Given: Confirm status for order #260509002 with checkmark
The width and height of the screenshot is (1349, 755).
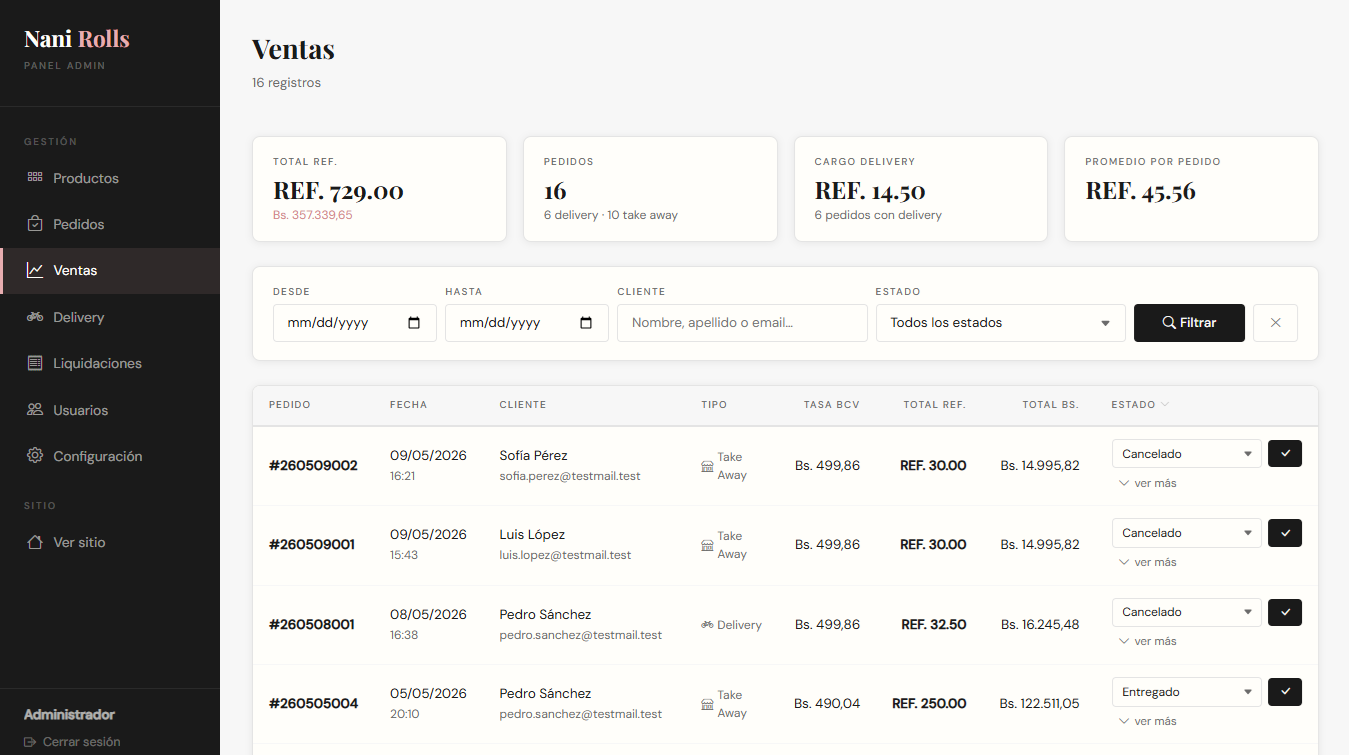Looking at the screenshot, I should tap(1285, 453).
